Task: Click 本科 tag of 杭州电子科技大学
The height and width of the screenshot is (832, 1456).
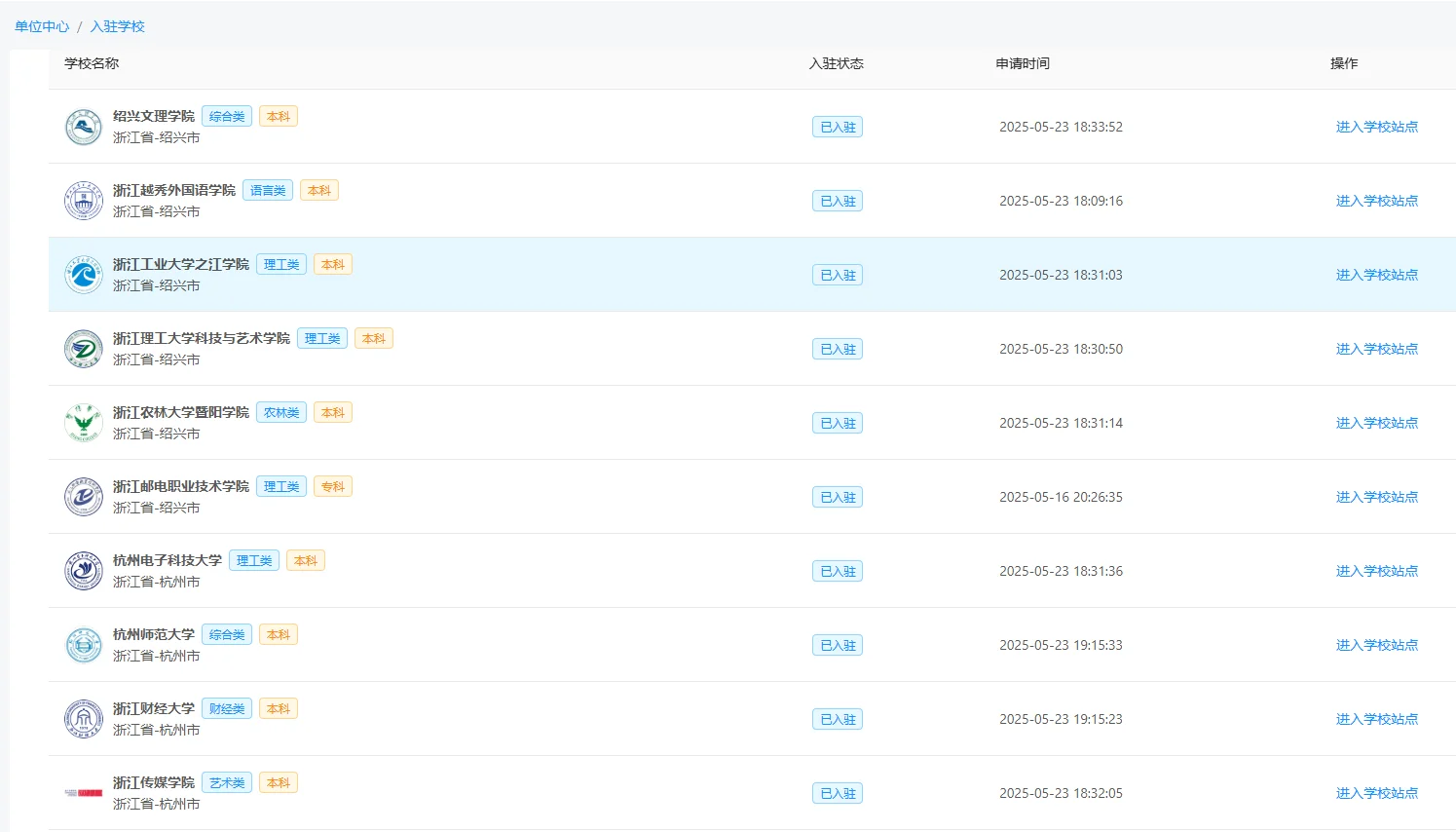Action: pos(306,560)
